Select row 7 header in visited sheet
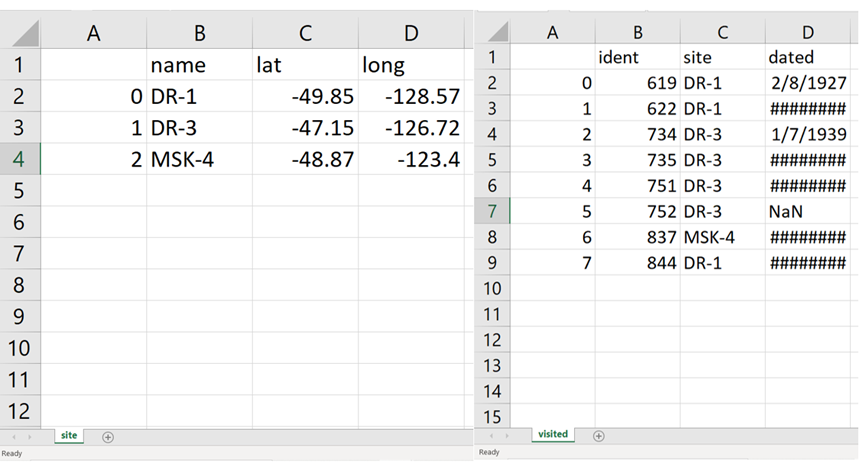 (492, 211)
